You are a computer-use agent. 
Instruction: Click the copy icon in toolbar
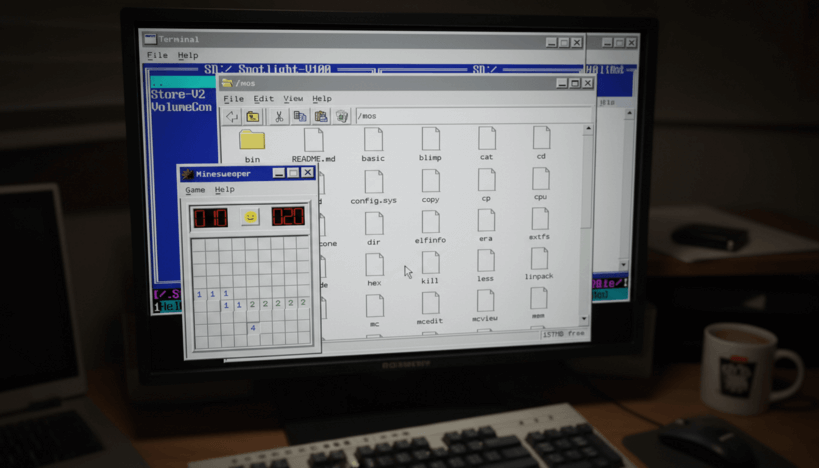[x=299, y=116]
